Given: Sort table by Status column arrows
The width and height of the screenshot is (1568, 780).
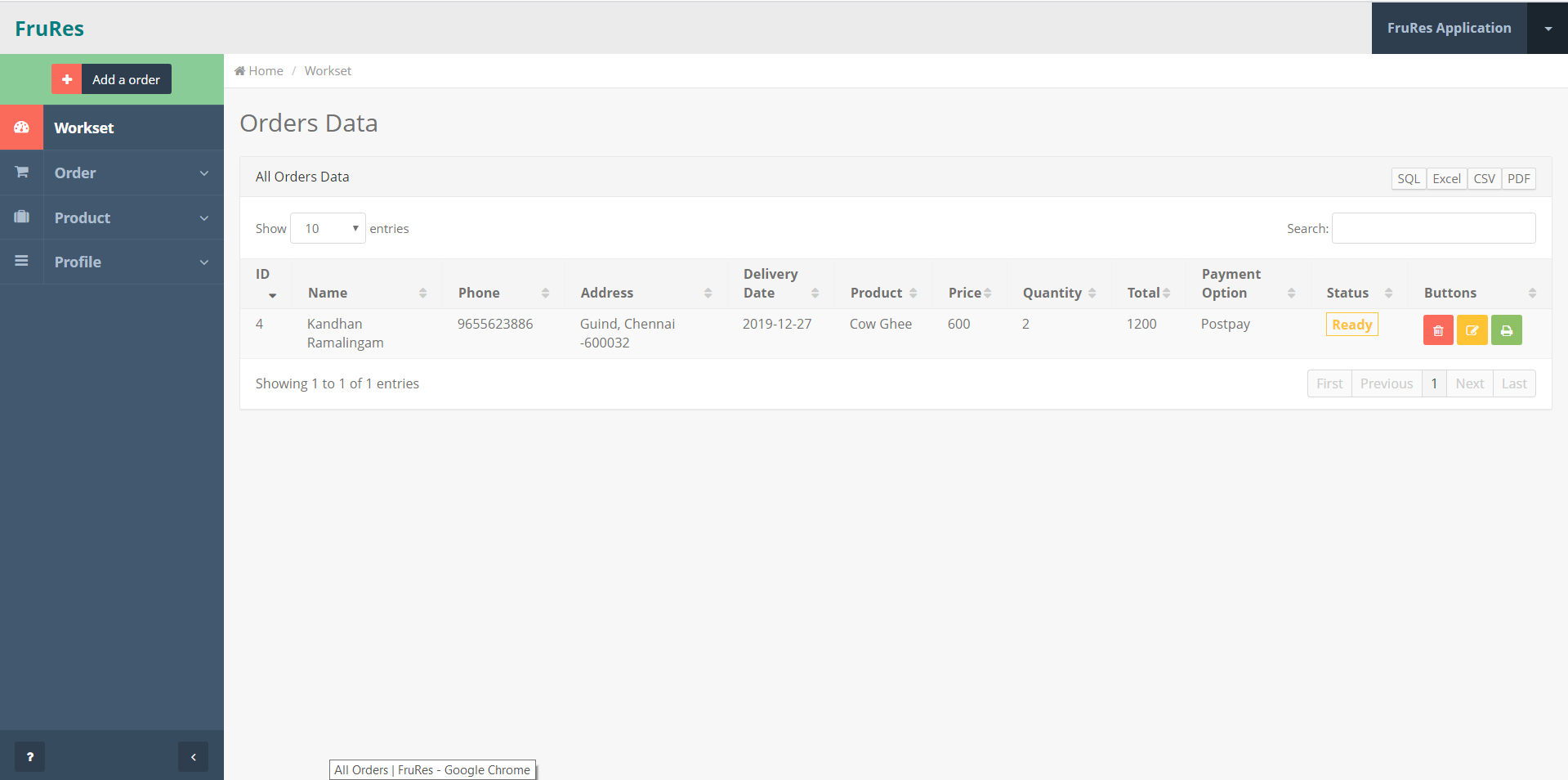Looking at the screenshot, I should point(1388,293).
